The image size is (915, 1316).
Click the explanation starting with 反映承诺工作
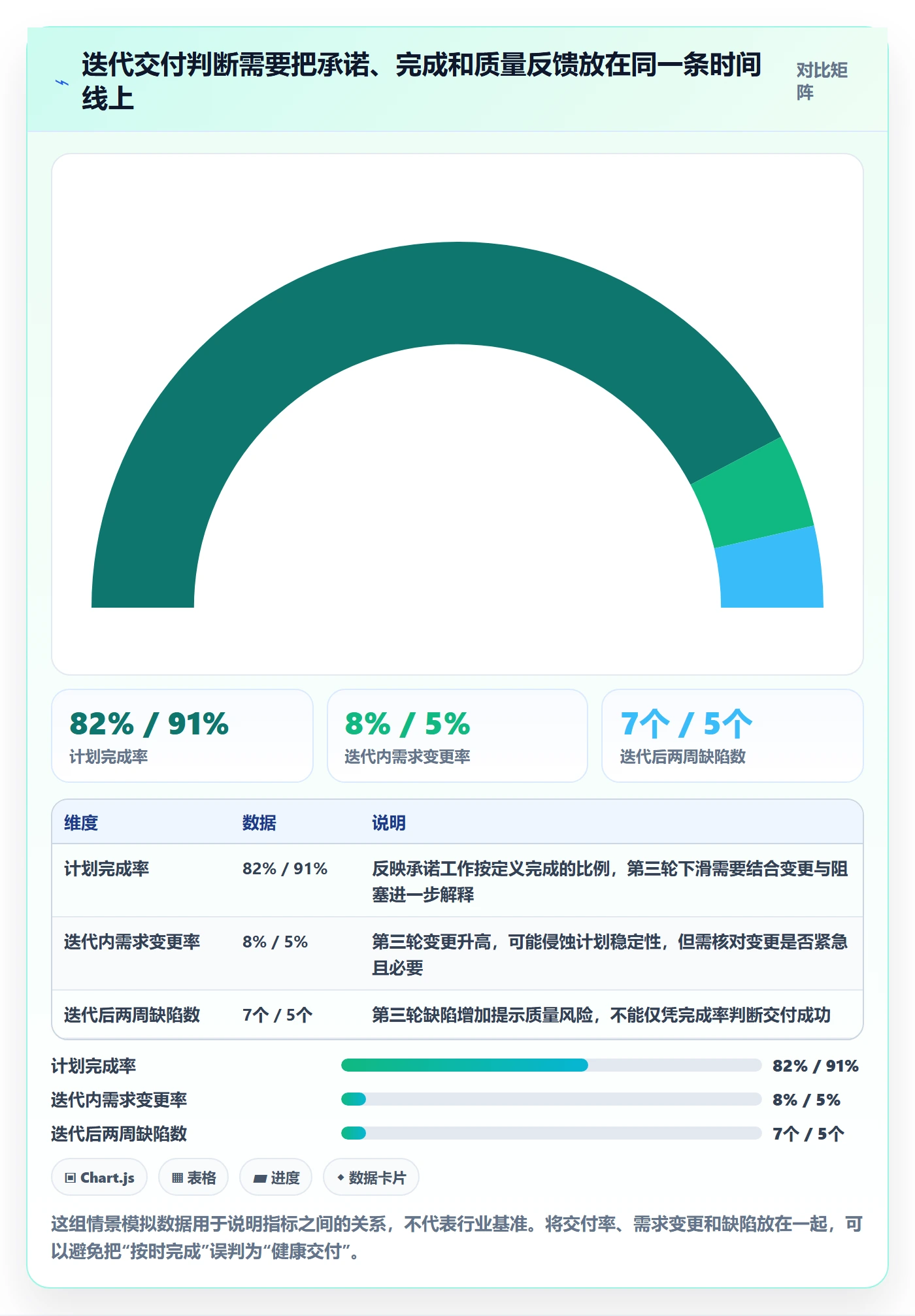point(610,881)
